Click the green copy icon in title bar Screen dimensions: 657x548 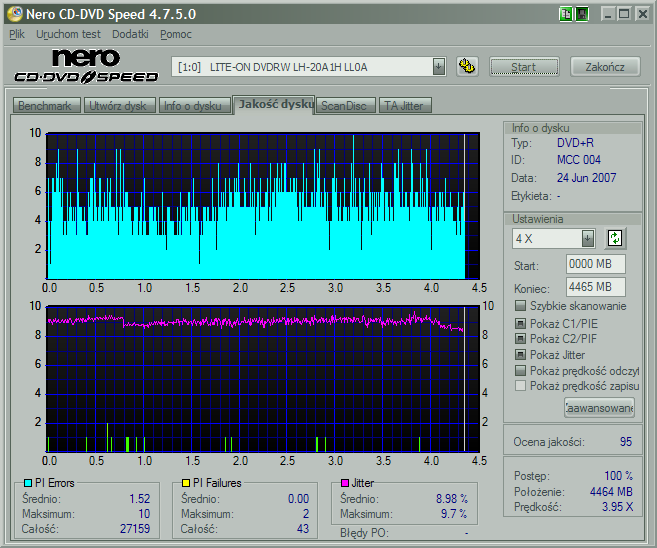(x=565, y=14)
